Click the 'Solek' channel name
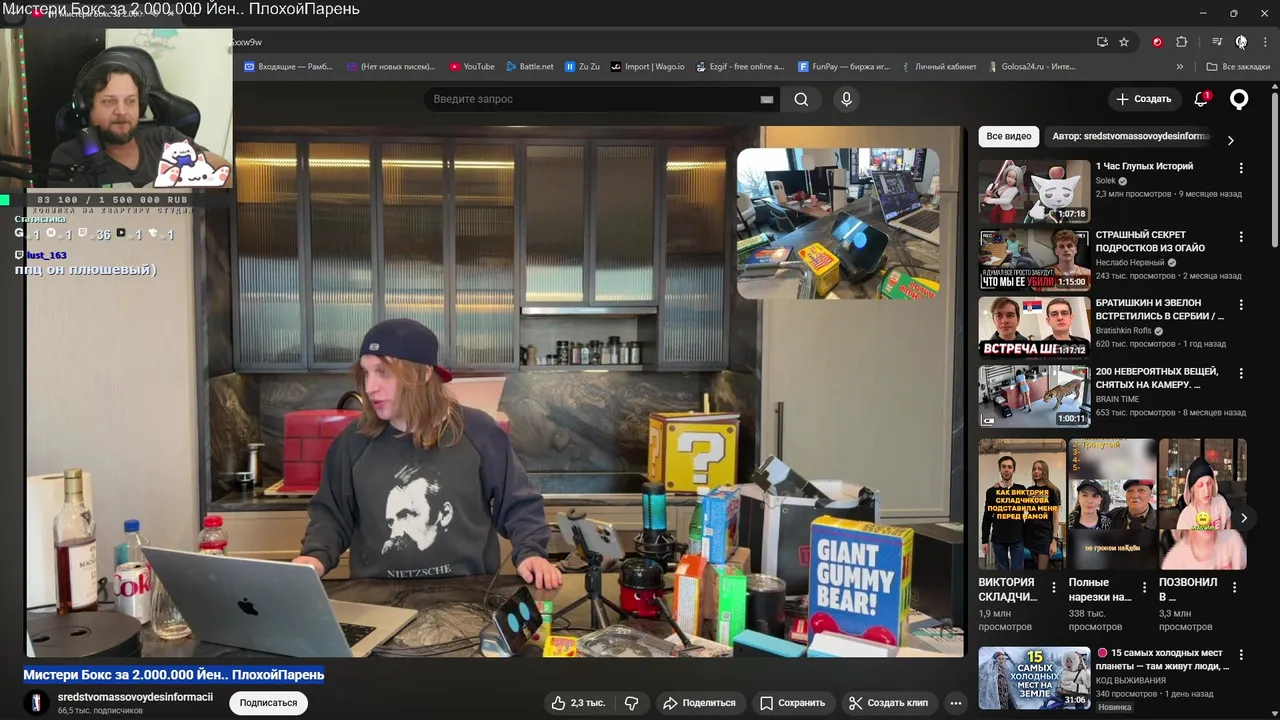The height and width of the screenshot is (720, 1280). (1105, 181)
